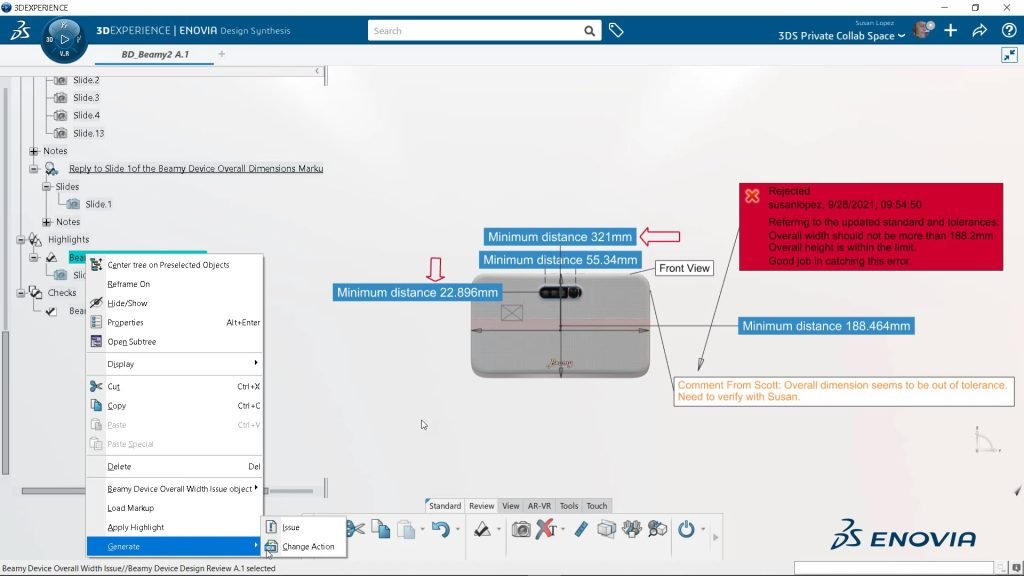Open the Paste dropdown arrow in toolbar
This screenshot has width=1024, height=576.
[423, 529]
